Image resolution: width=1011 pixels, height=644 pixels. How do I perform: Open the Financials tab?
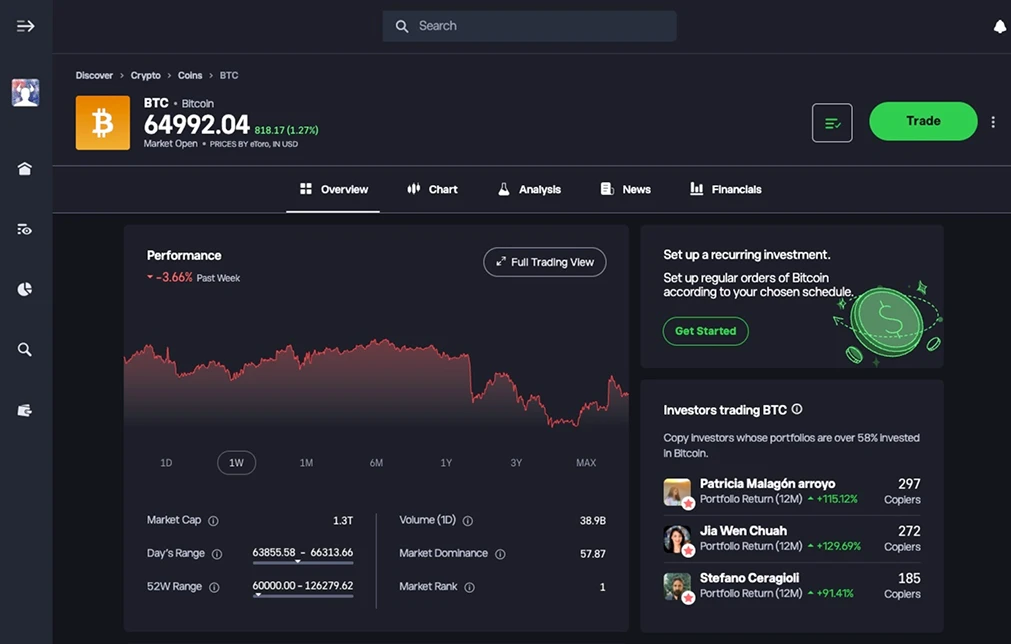click(x=724, y=189)
